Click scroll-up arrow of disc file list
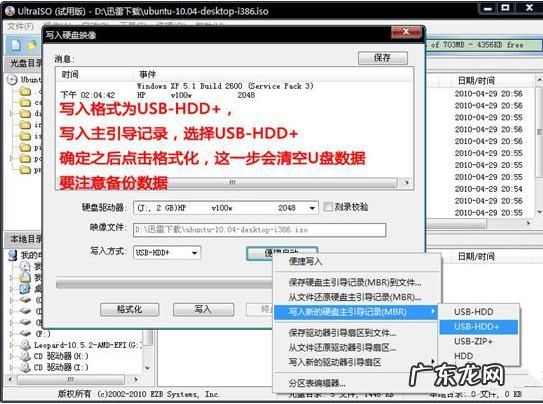Screen dimensions: 543x404 pos(539,80)
